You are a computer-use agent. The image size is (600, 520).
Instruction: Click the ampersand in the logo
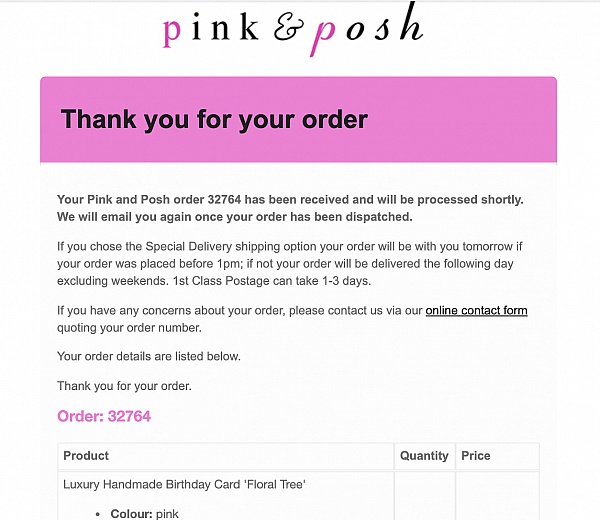click(289, 28)
